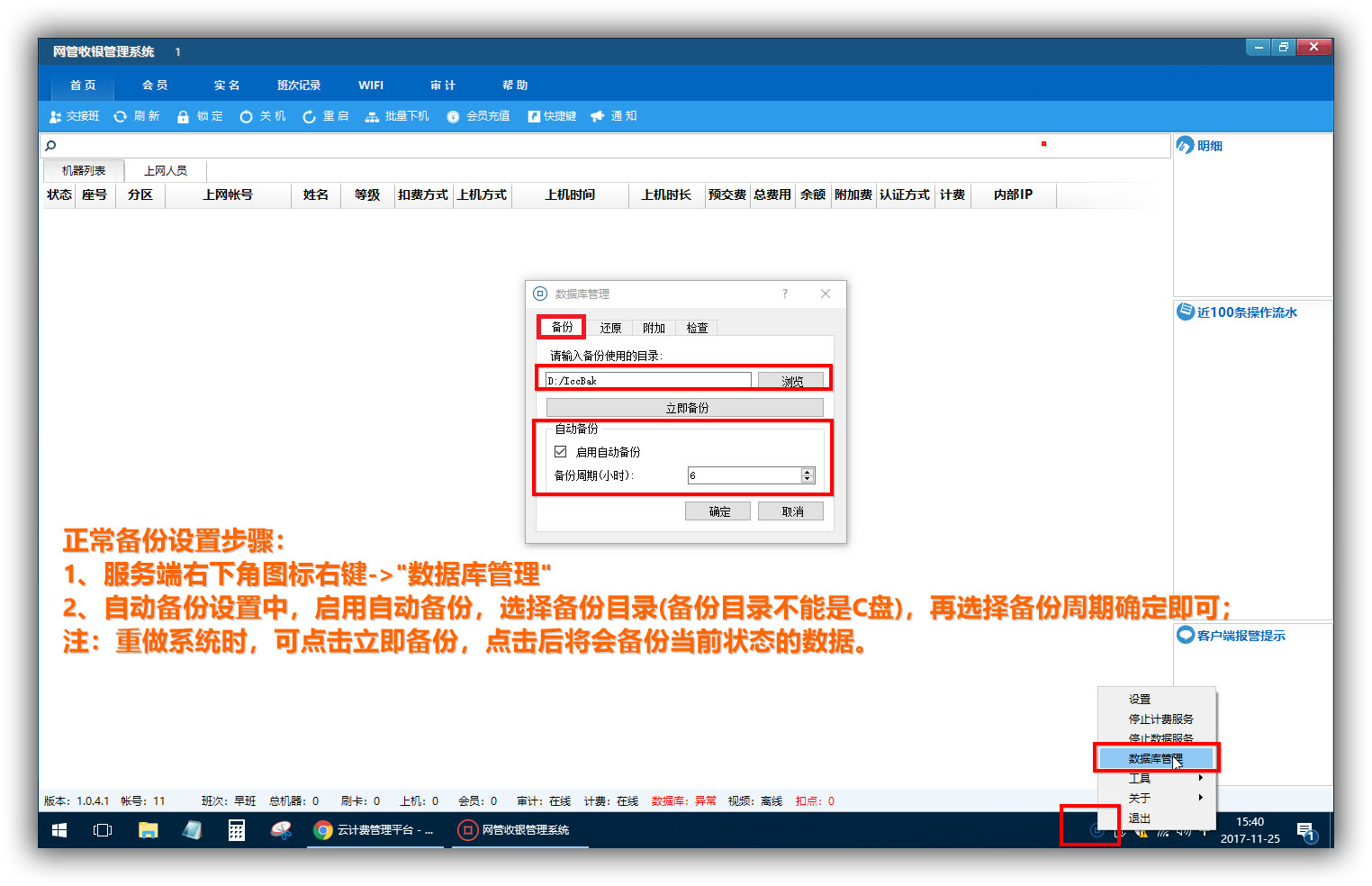Choose 设置 in the tray context menu
1372x886 pixels.
pos(1157,699)
